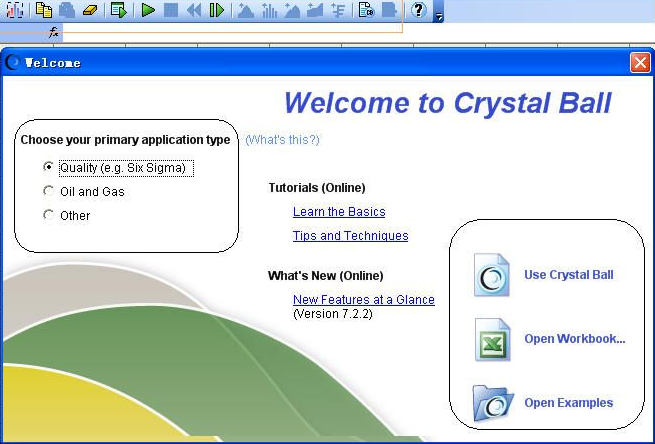Click the New Features at a Glance link
The height and width of the screenshot is (444, 655).
pos(363,300)
